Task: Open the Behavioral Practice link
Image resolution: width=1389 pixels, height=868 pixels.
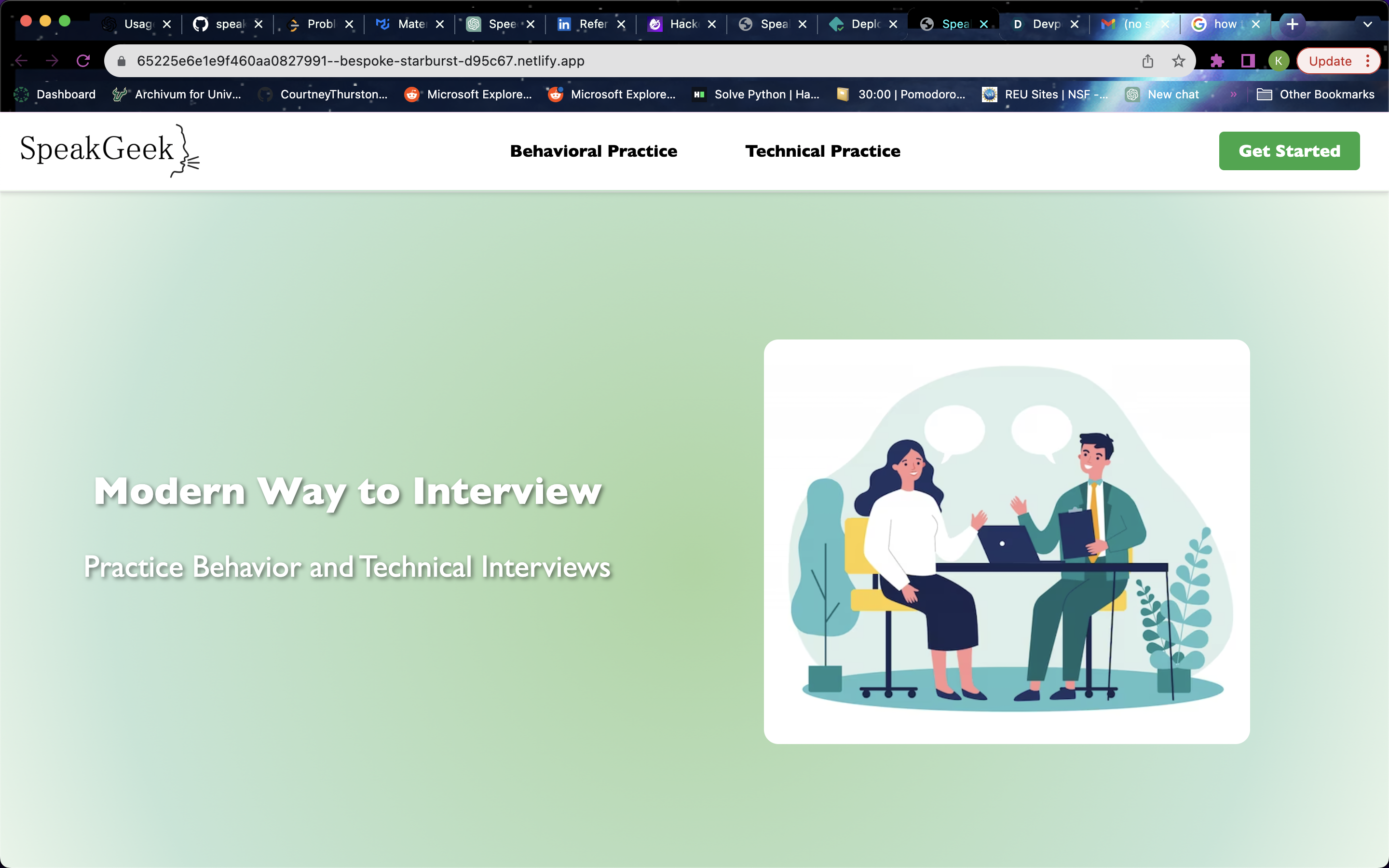Action: (594, 151)
